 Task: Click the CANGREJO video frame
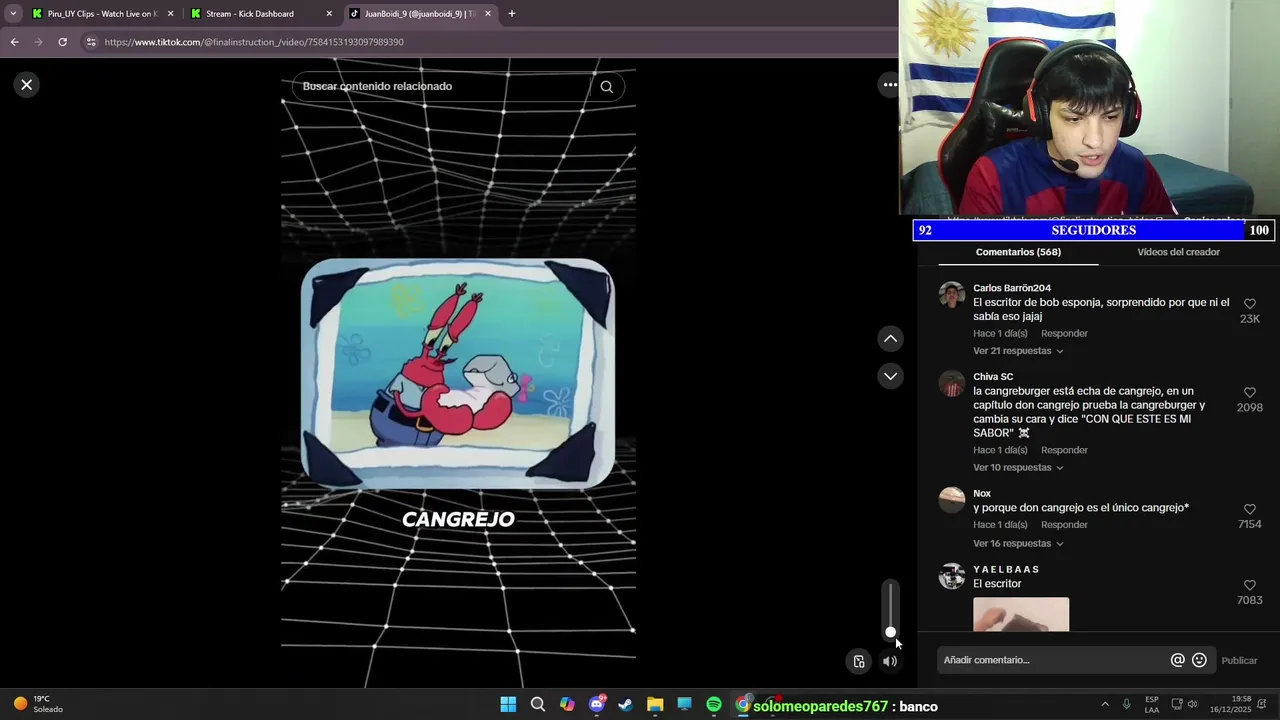[x=458, y=374]
